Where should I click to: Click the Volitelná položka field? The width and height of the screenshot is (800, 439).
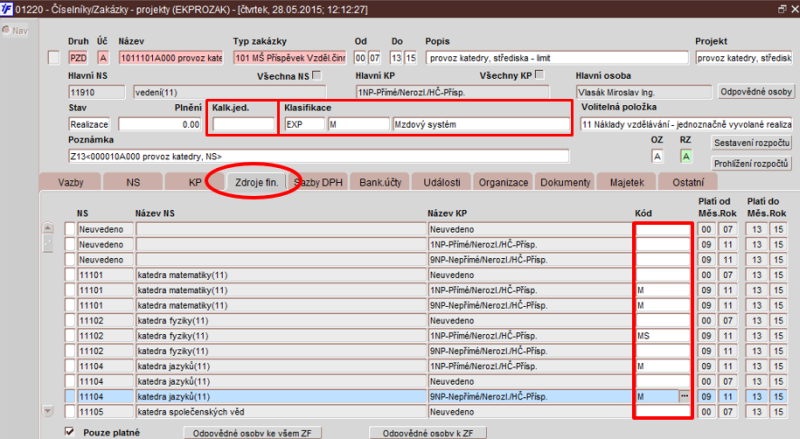click(x=686, y=124)
